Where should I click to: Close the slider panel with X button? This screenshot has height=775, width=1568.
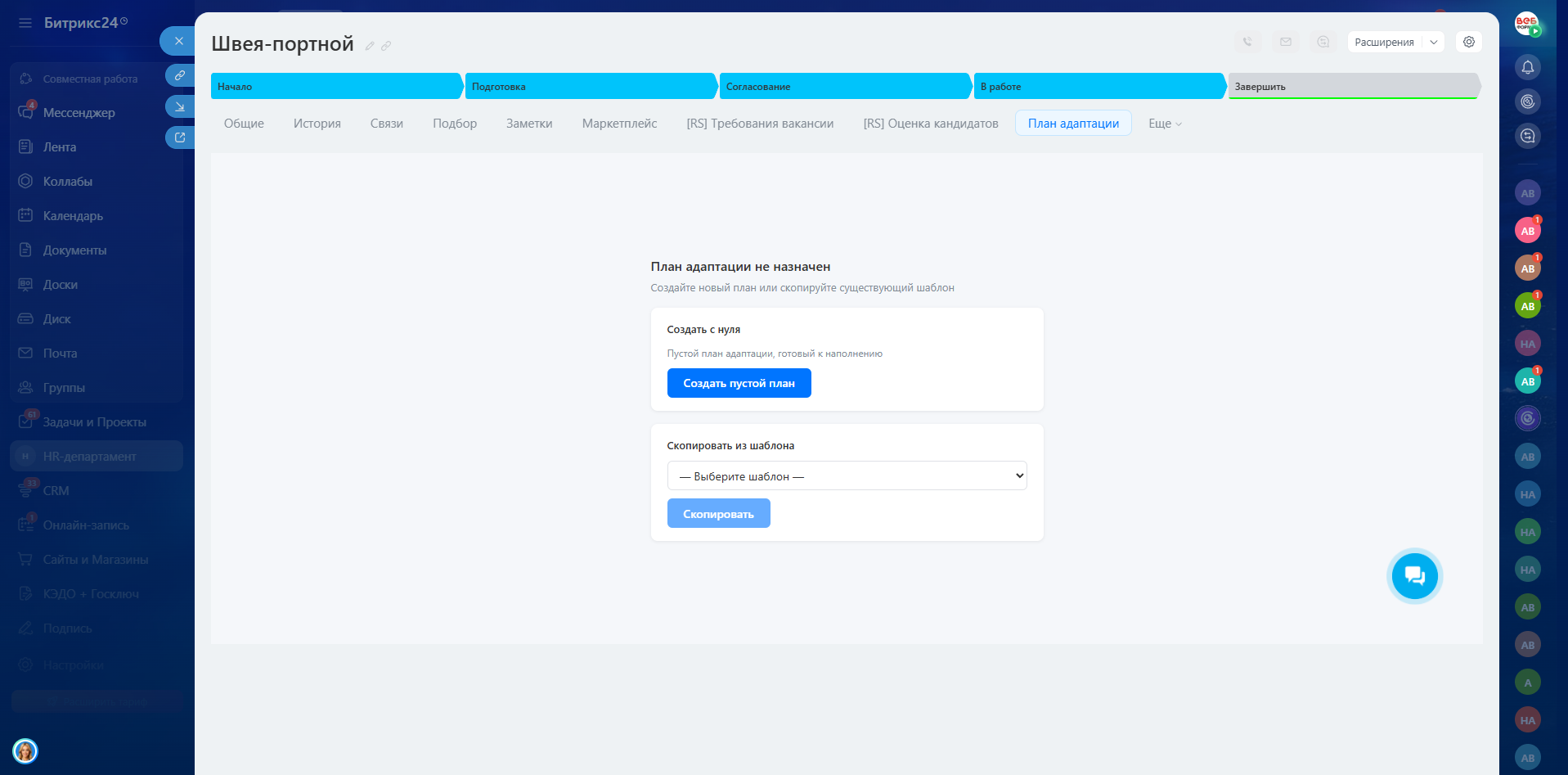pos(178,41)
